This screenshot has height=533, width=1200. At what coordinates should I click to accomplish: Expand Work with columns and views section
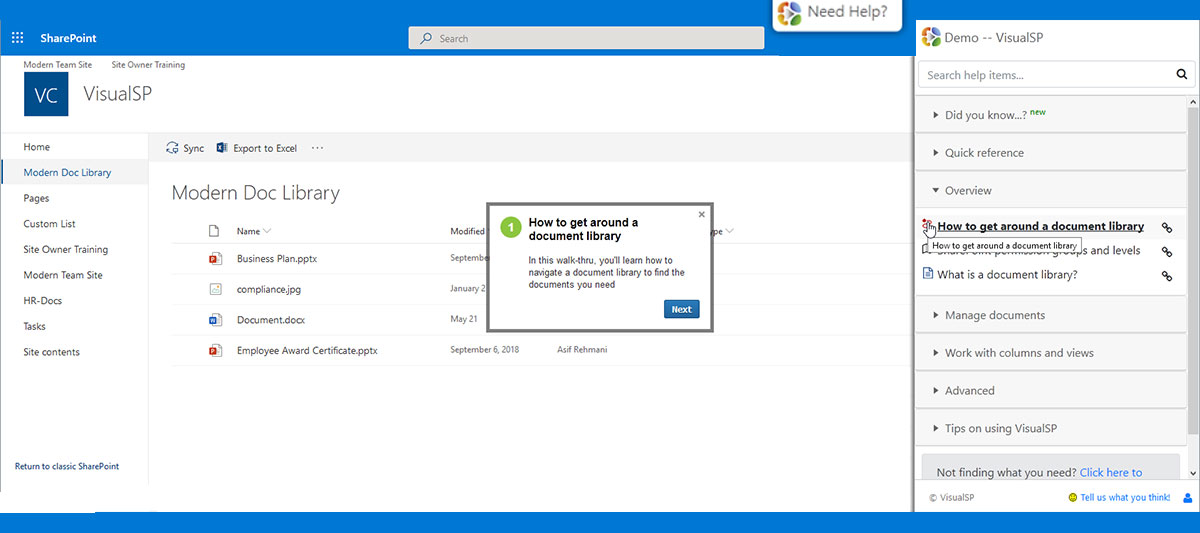pos(1051,353)
